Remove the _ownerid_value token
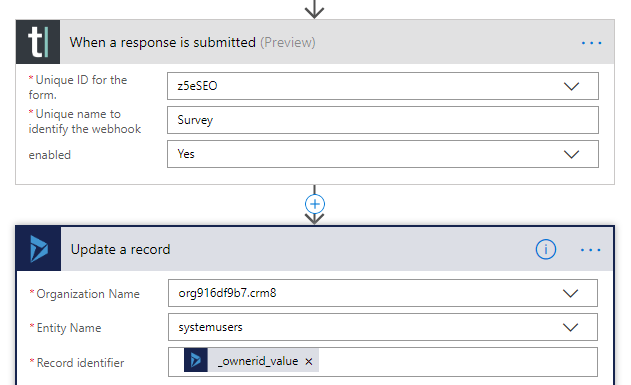 [x=309, y=361]
